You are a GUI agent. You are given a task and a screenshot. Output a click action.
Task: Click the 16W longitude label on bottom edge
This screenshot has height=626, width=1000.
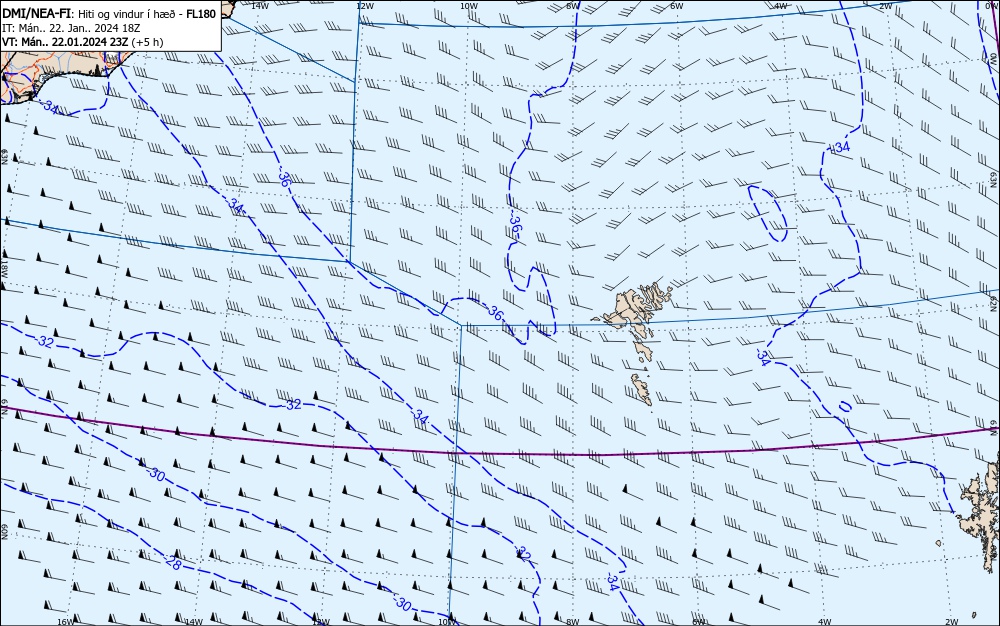pyautogui.click(x=66, y=622)
